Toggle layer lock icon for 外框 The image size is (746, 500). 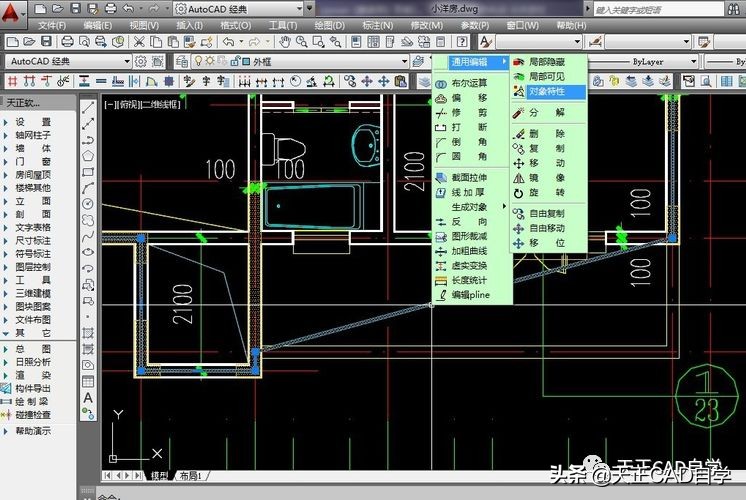(x=235, y=61)
